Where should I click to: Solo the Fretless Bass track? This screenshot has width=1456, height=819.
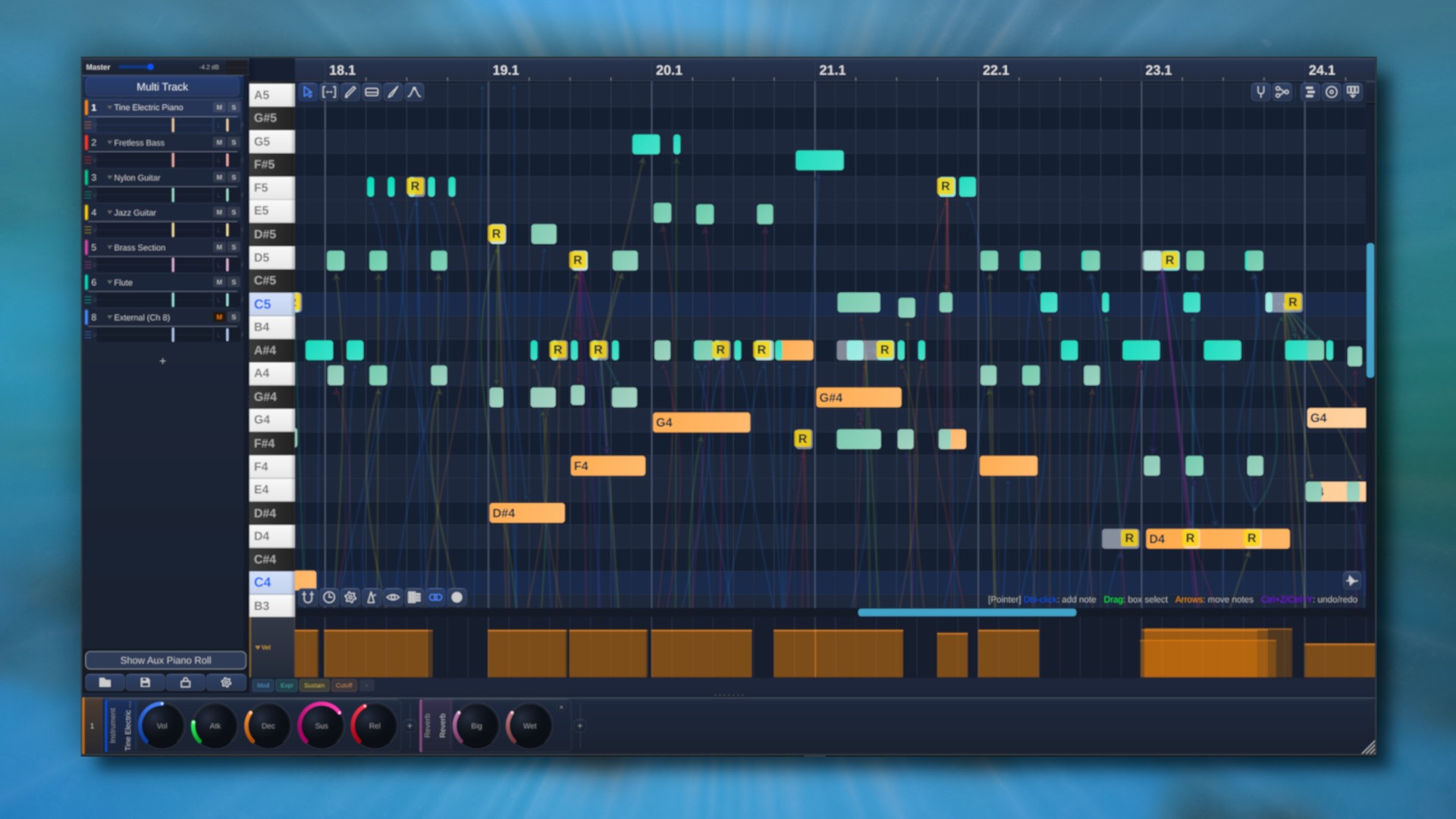pyautogui.click(x=234, y=143)
